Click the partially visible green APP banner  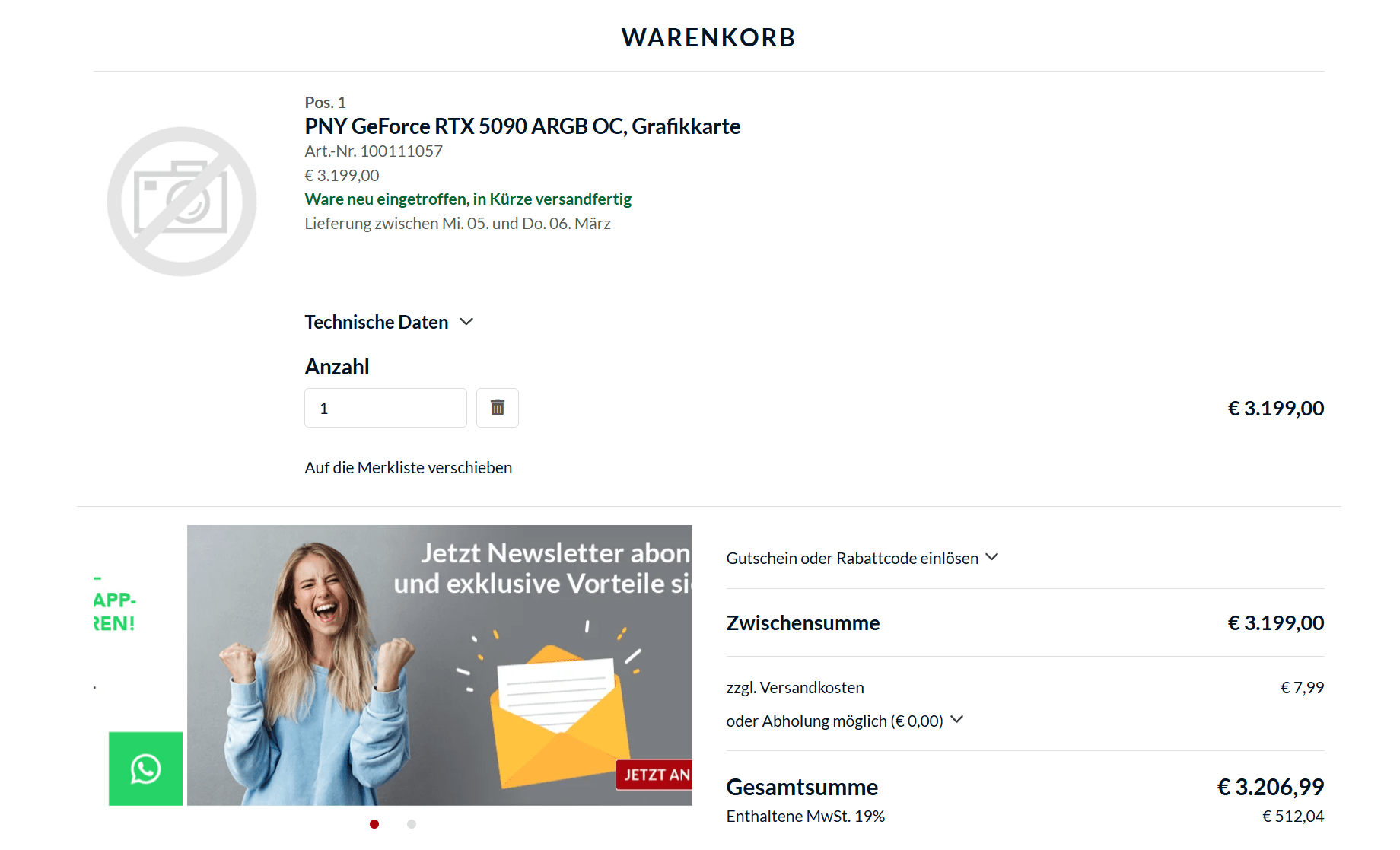pos(114,611)
